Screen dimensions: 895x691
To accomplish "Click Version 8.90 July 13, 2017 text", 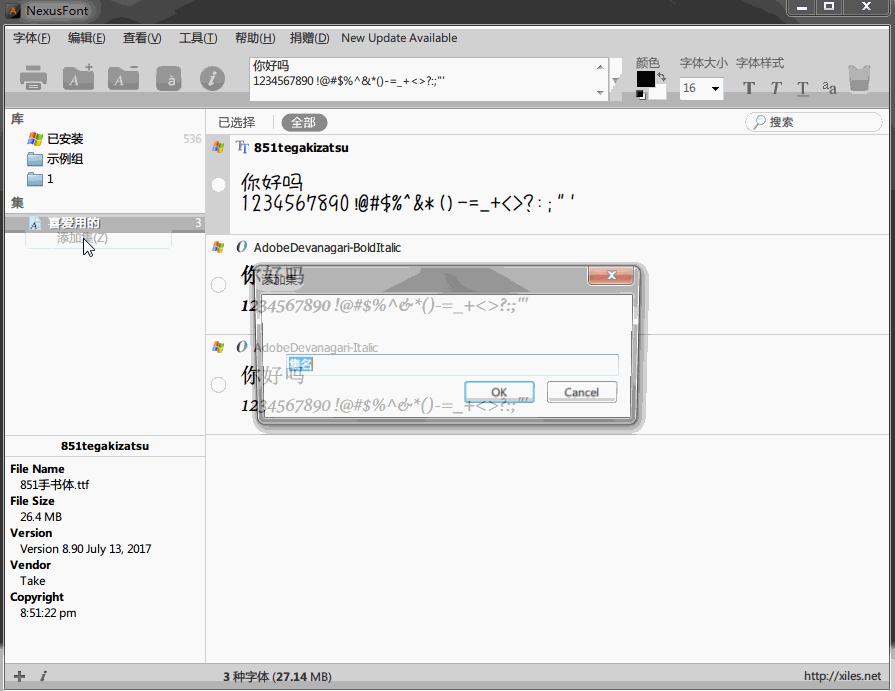I will coord(86,548).
